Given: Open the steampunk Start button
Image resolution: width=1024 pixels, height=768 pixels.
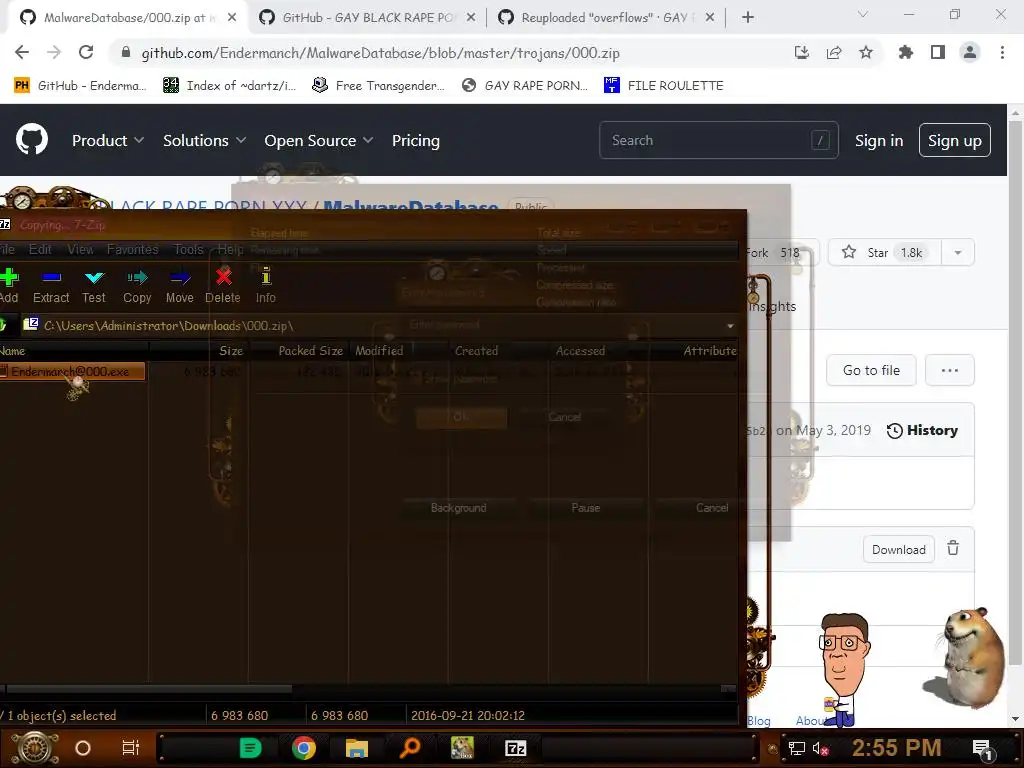Looking at the screenshot, I should (x=35, y=748).
